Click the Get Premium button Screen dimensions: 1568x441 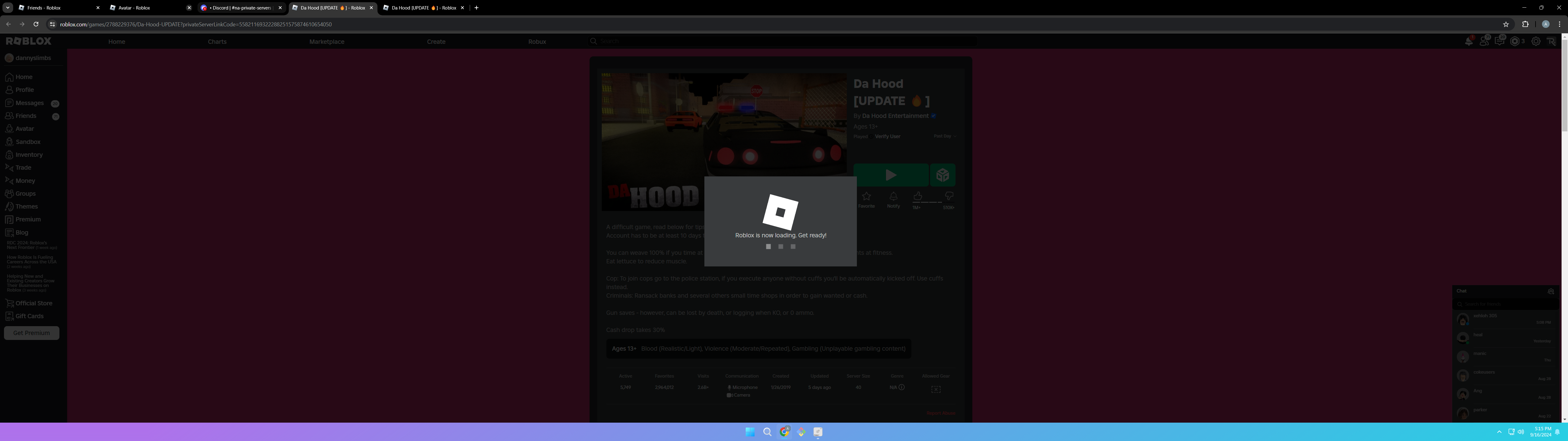[32, 333]
